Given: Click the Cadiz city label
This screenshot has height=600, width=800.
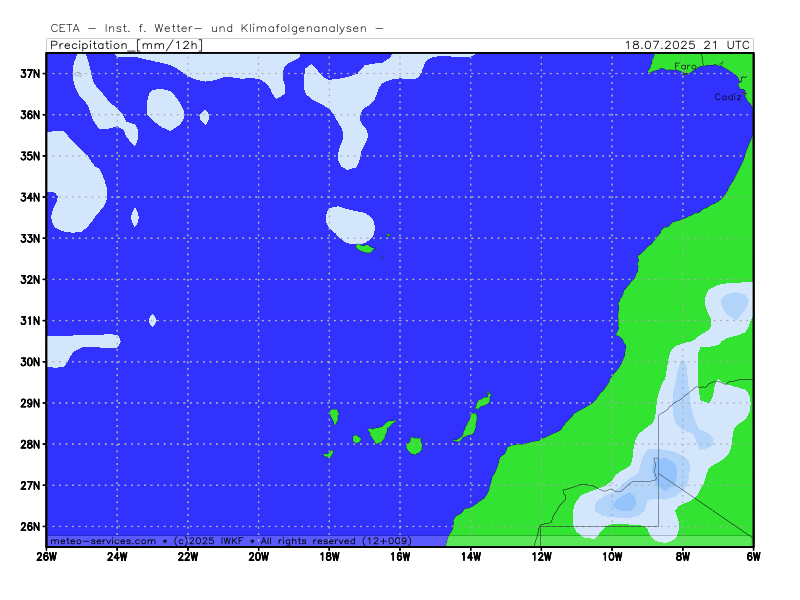Looking at the screenshot, I should pos(728,97).
